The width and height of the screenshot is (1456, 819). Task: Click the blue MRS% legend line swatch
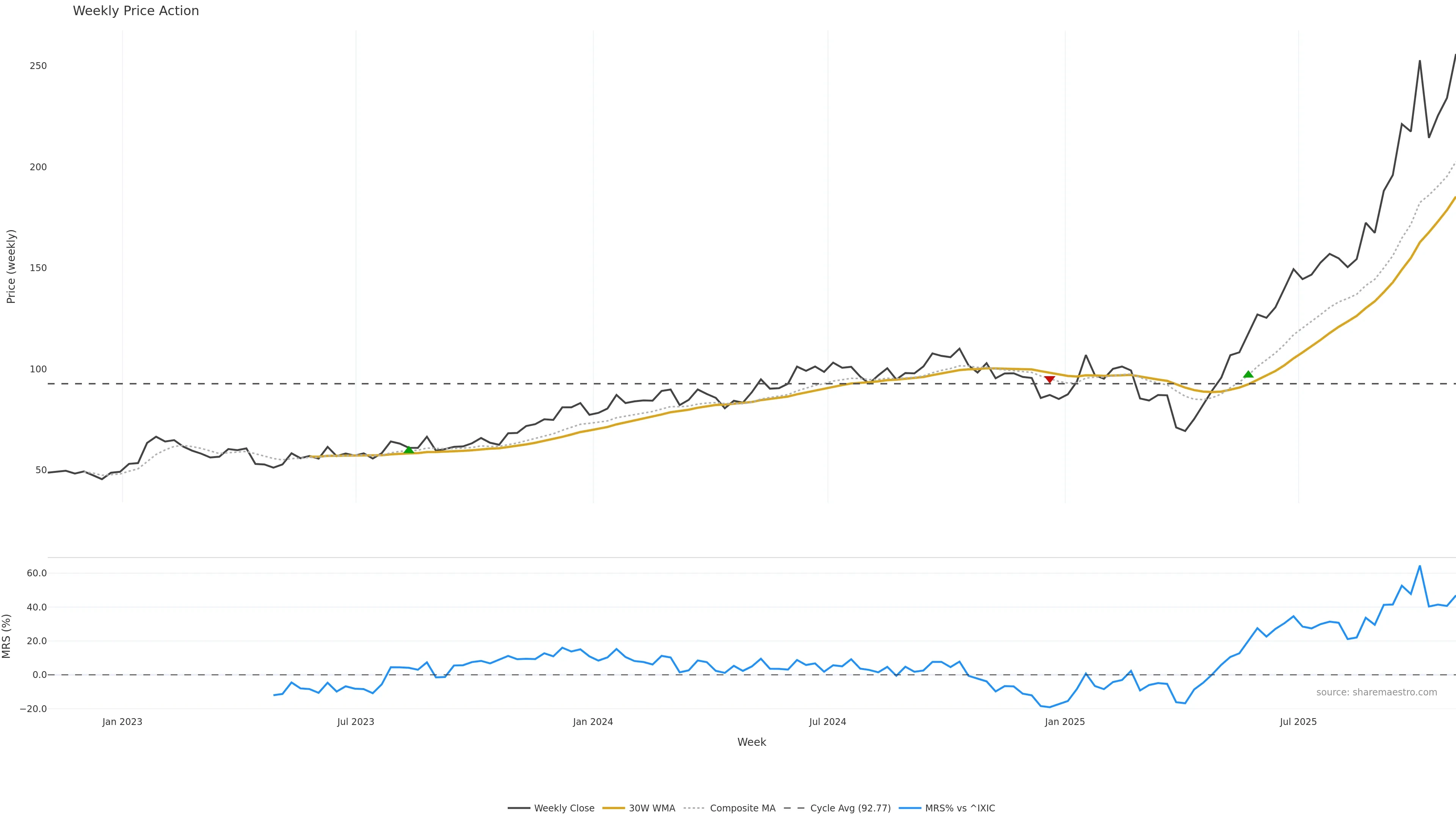(x=910, y=808)
